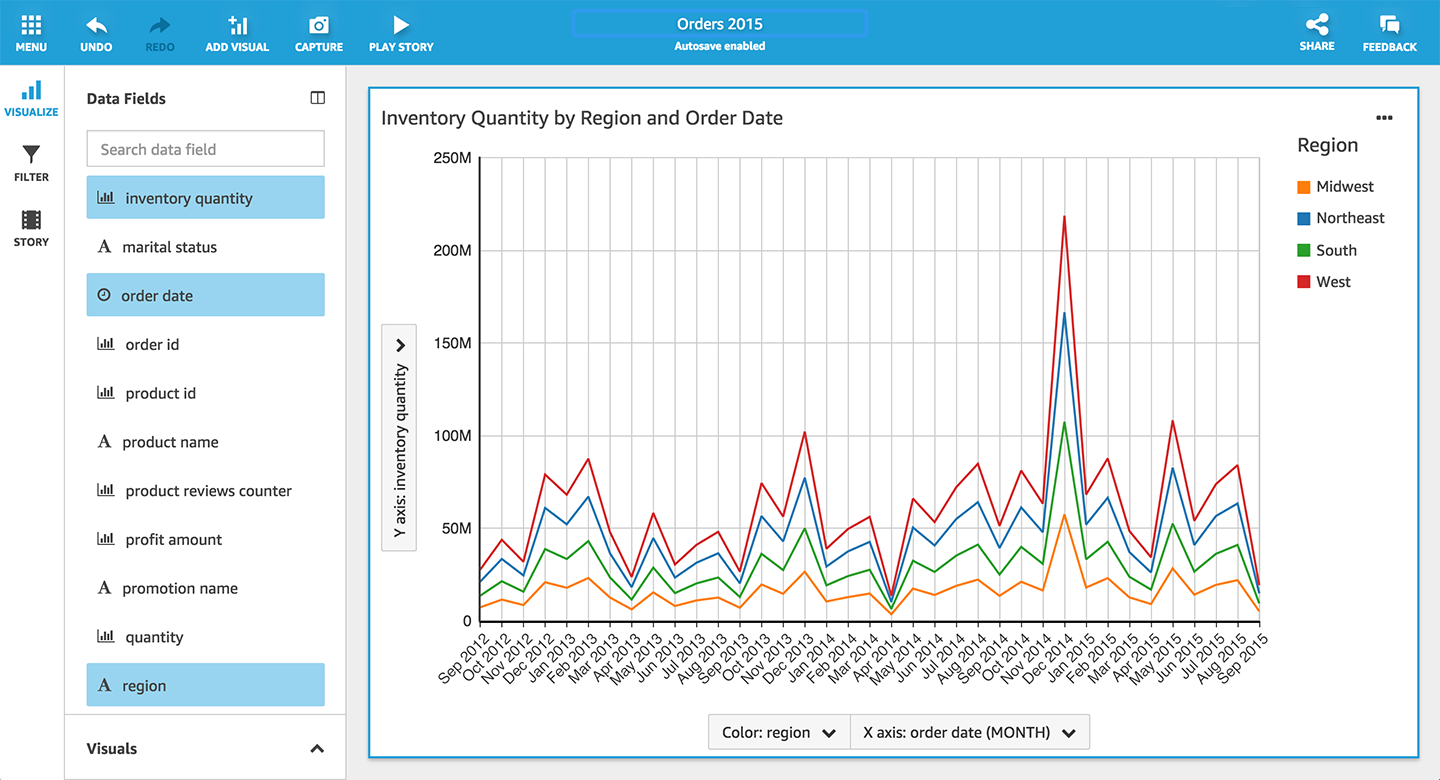Click the Capture camera icon
1440x780 pixels.
pos(319,27)
